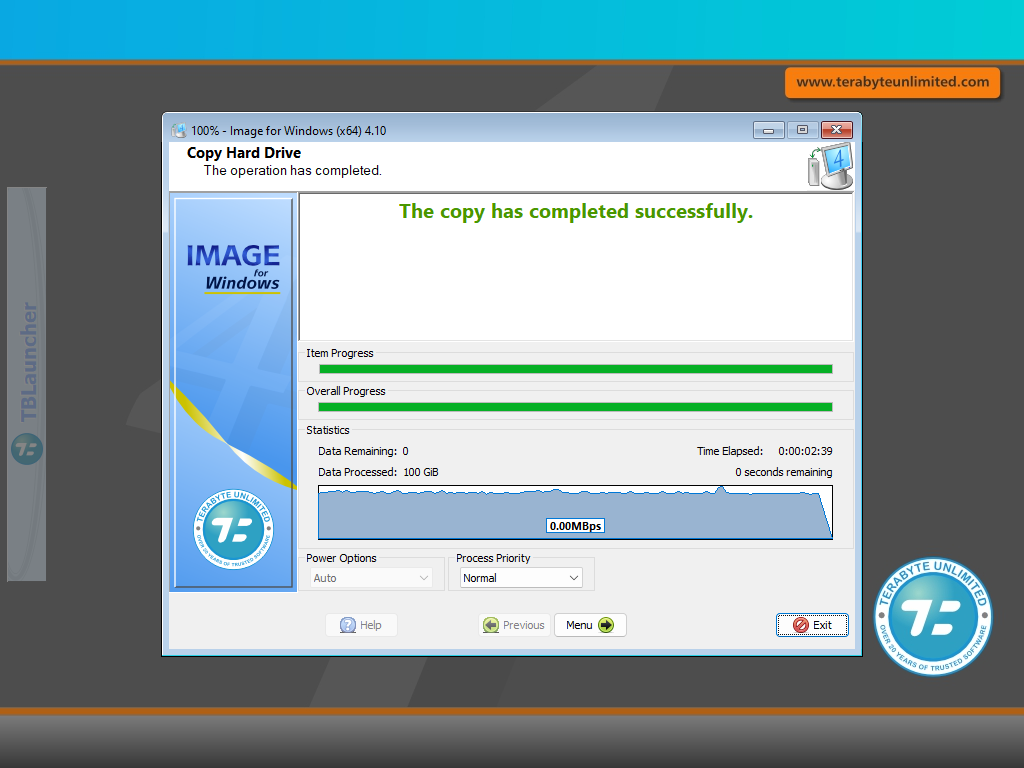Expand the Power Options Auto dropdown
This screenshot has height=768, width=1024.
[x=371, y=578]
